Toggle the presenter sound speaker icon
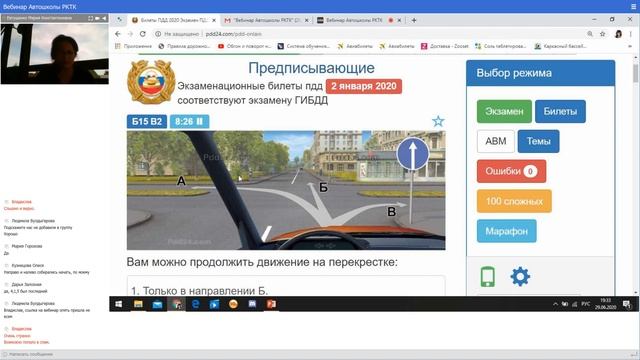The width and height of the screenshot is (640, 360). click(104, 18)
